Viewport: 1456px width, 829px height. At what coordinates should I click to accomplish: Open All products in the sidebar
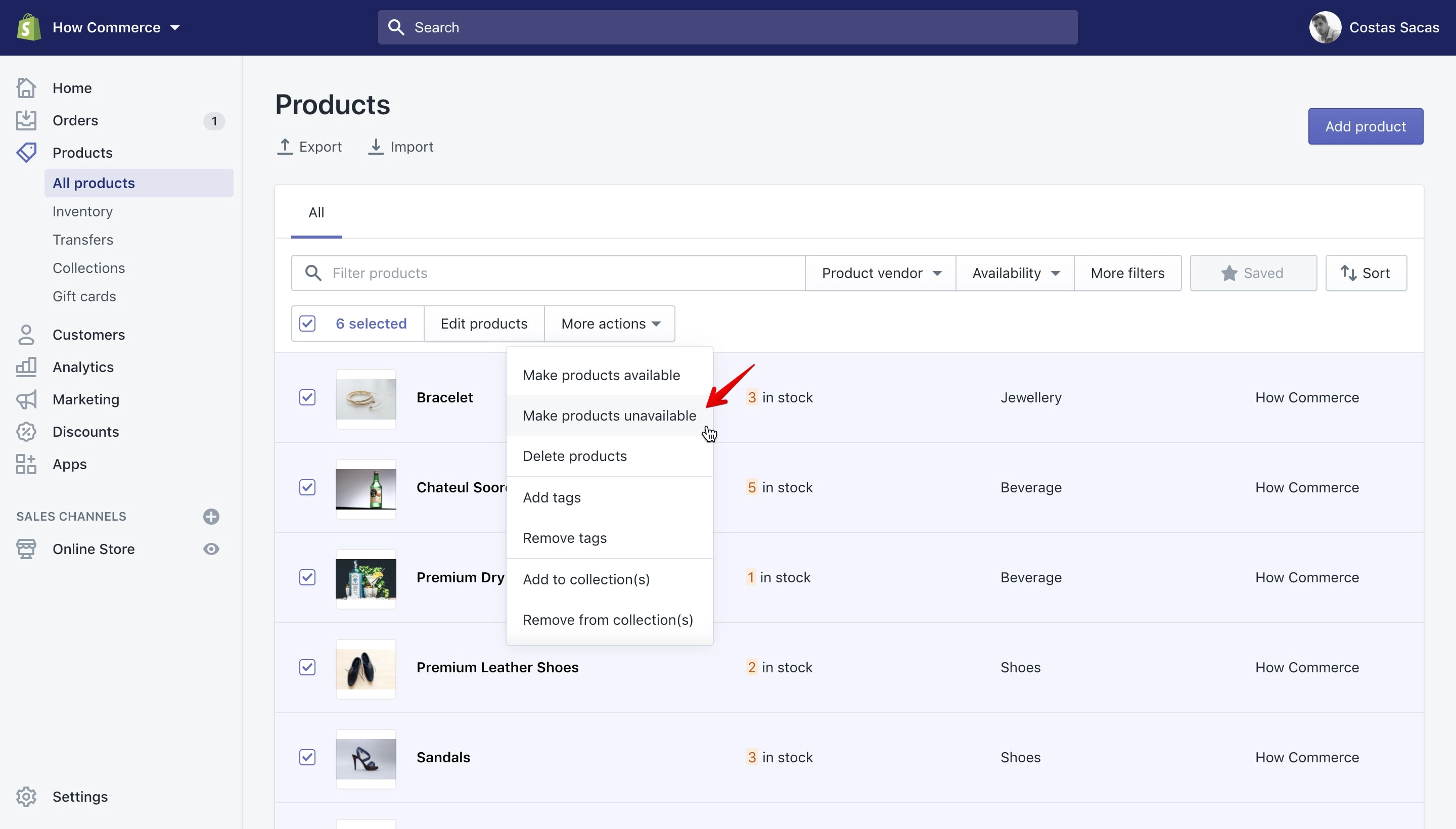139,183
